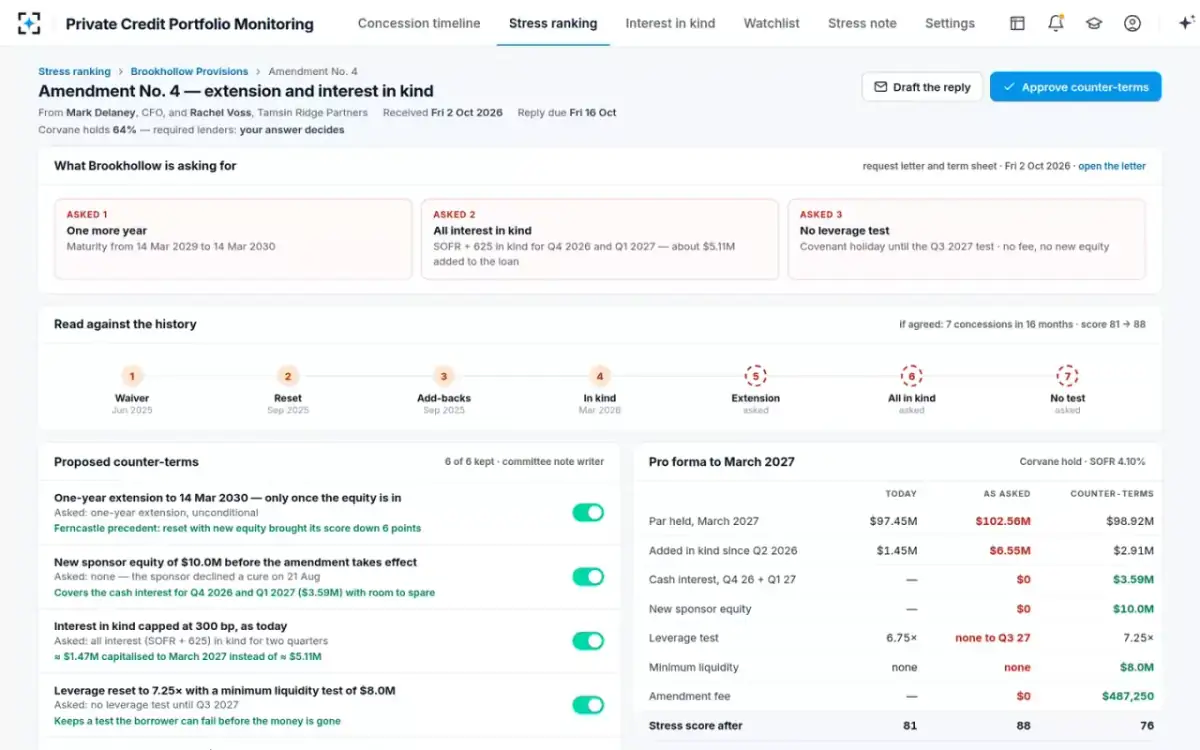Select the Asked 2 All interest in kind card

point(600,239)
